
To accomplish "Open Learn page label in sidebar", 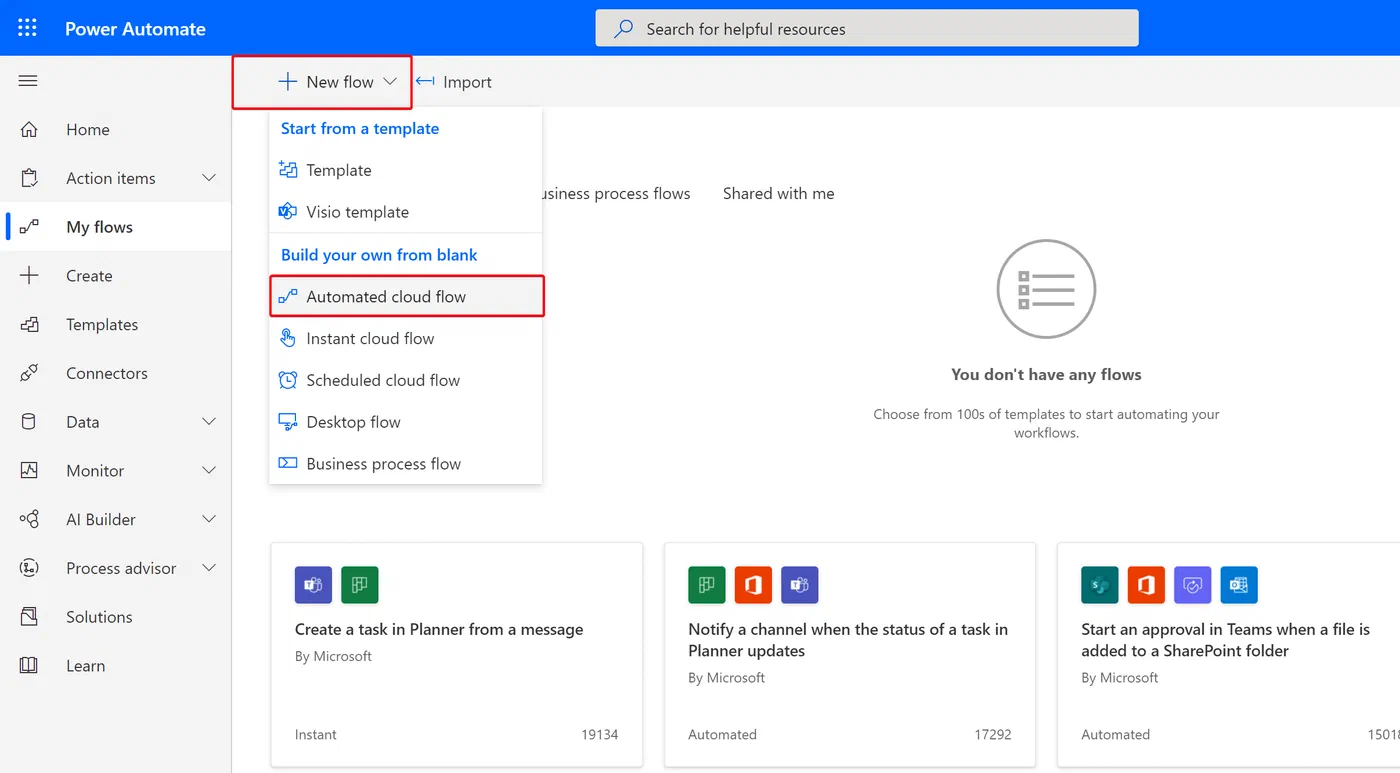I will tap(85, 665).
